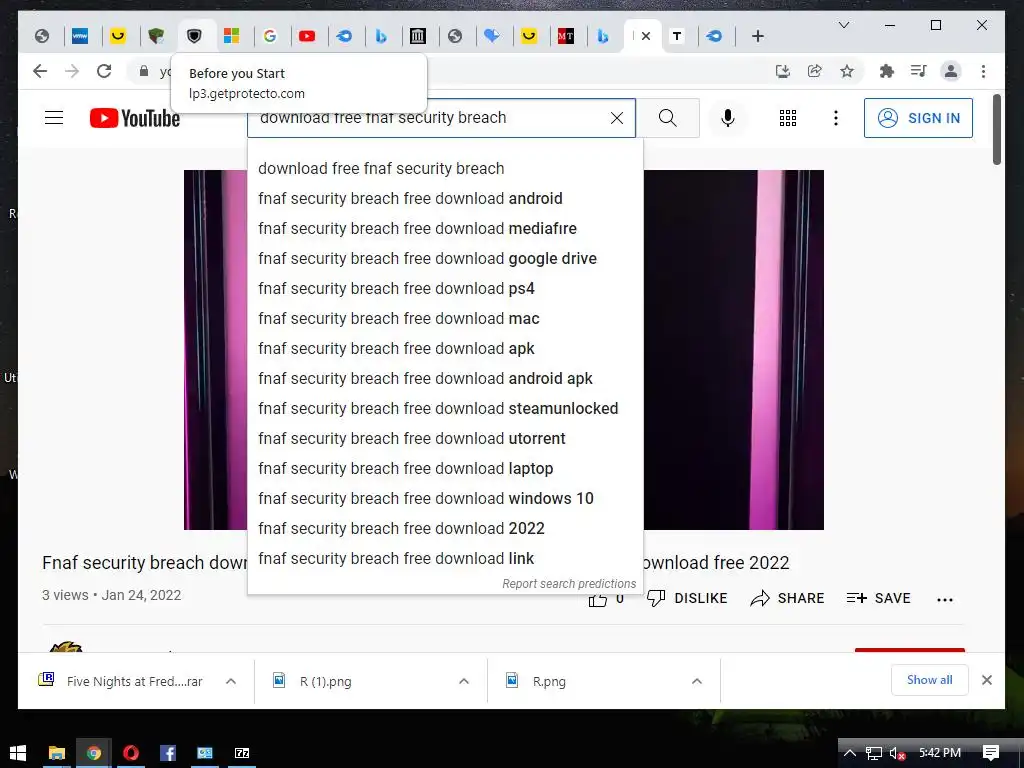
Task: Open the media control icon
Action: tap(918, 71)
